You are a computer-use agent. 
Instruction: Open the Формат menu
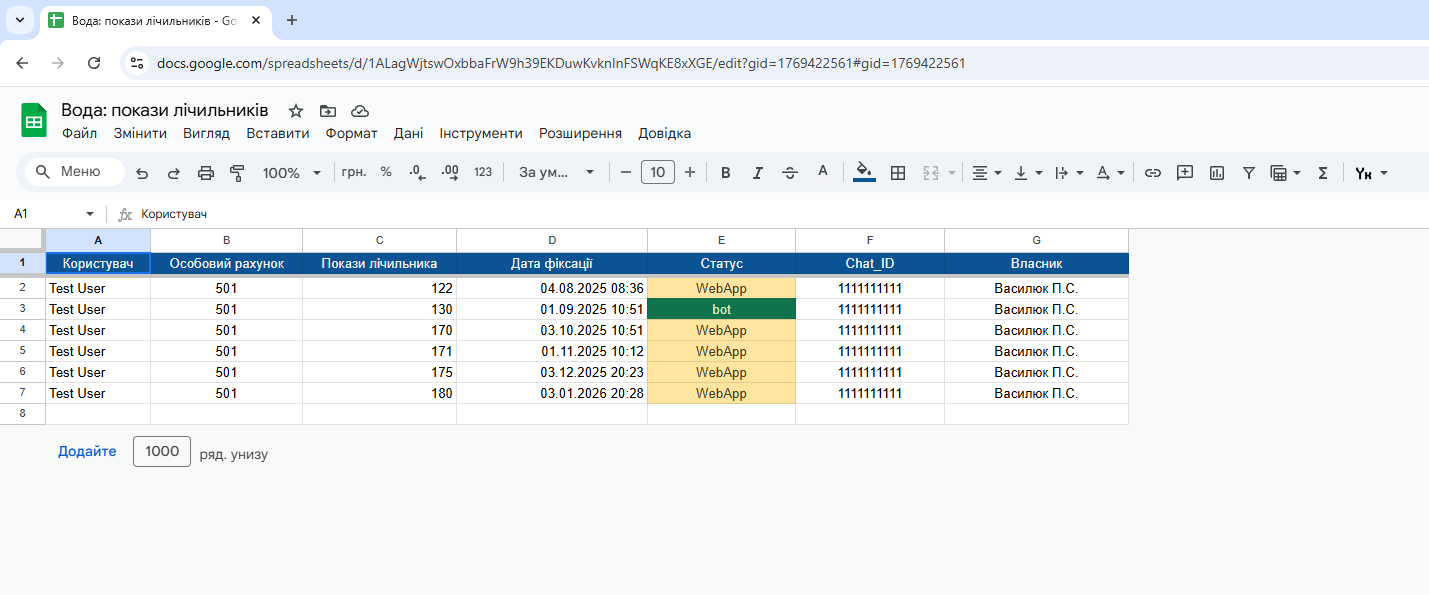pyautogui.click(x=351, y=133)
